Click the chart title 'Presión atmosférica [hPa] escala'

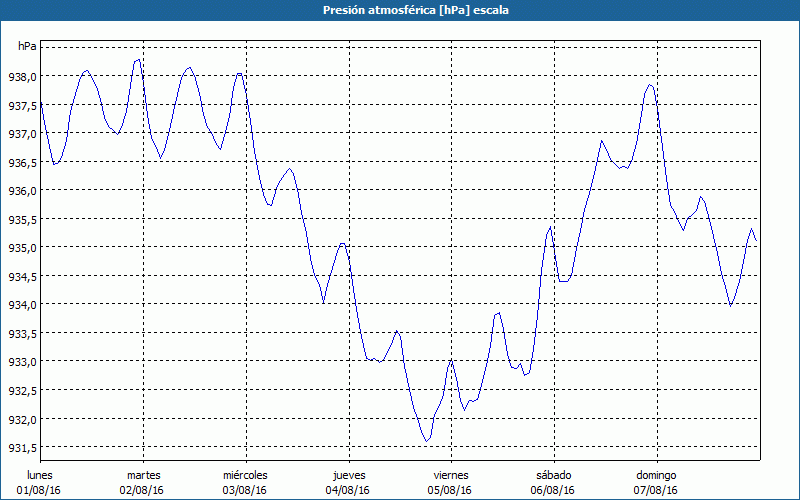click(400, 10)
